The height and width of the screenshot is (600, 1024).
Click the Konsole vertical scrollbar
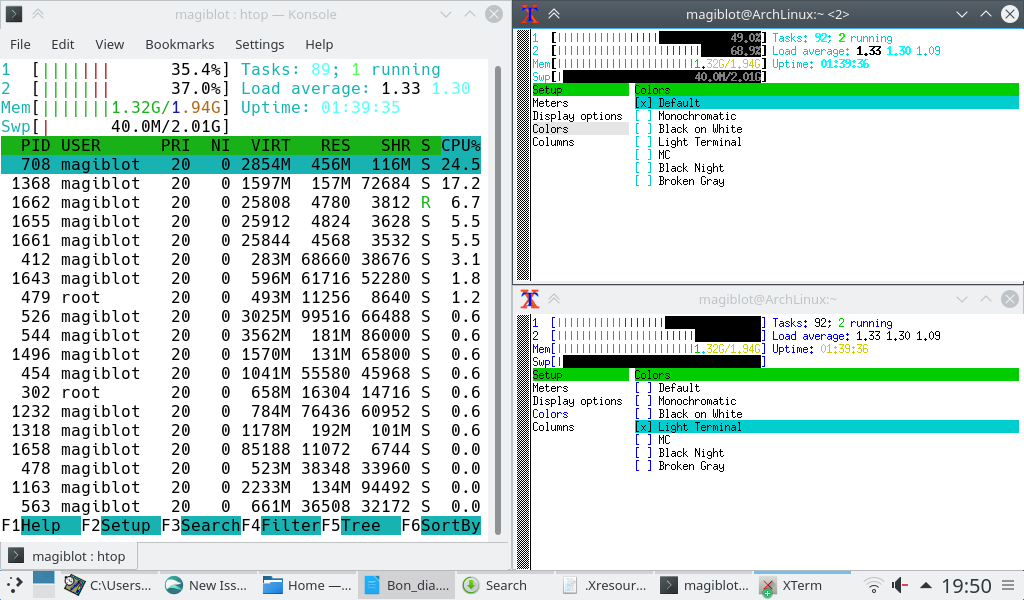[x=498, y=300]
